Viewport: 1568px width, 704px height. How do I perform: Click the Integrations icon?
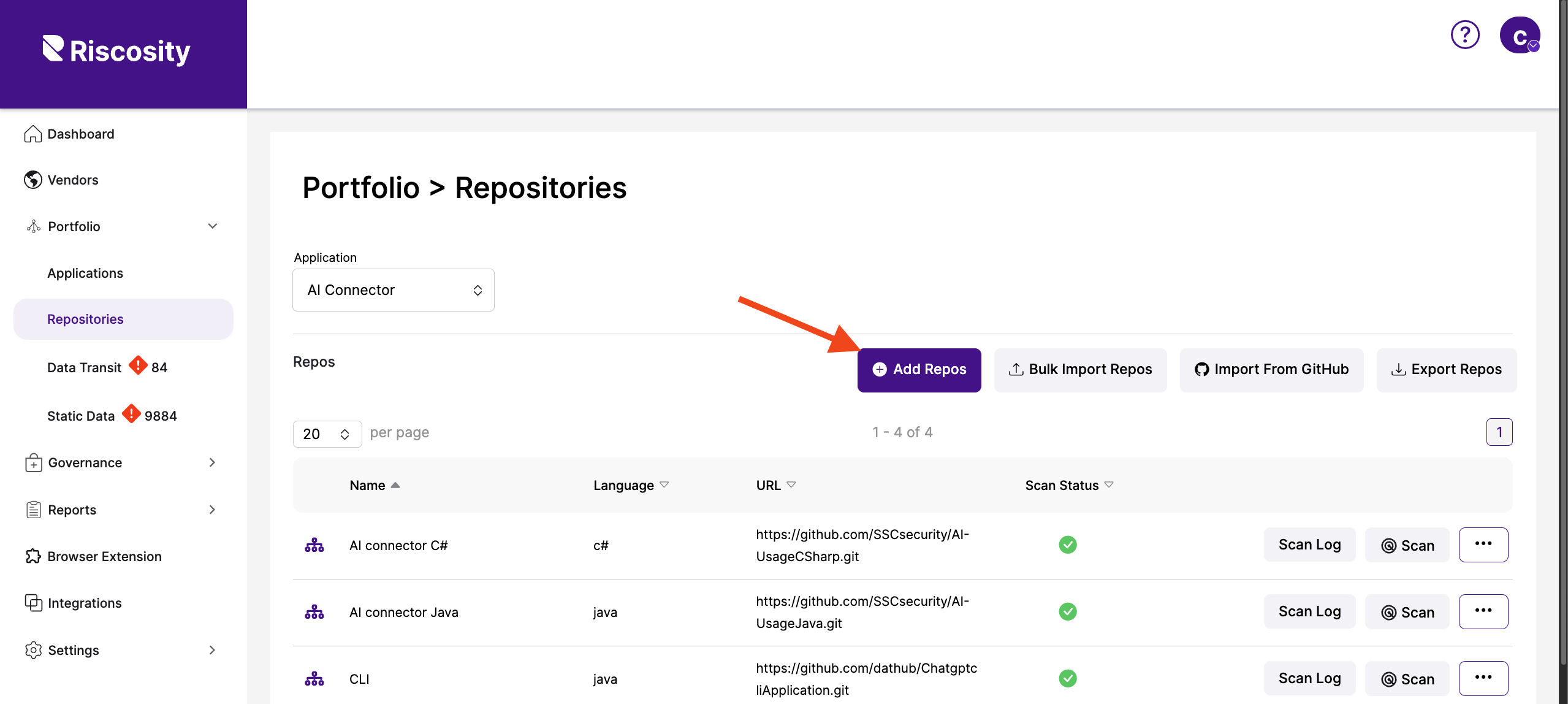pyautogui.click(x=34, y=603)
